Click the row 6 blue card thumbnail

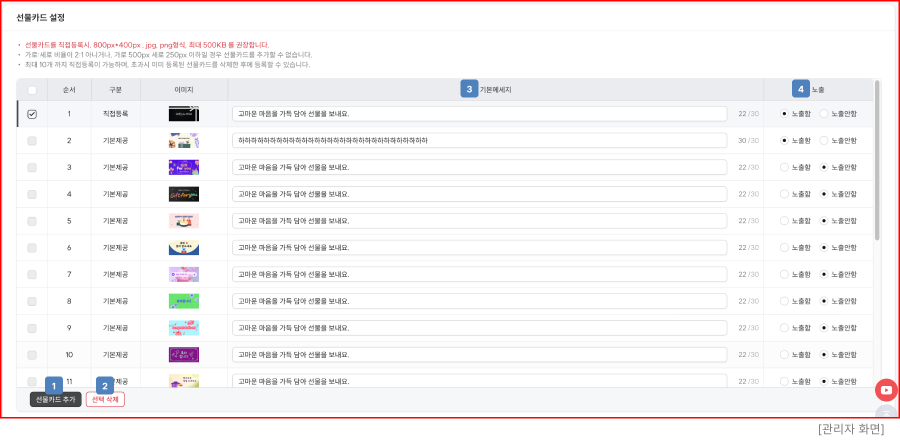point(184,247)
